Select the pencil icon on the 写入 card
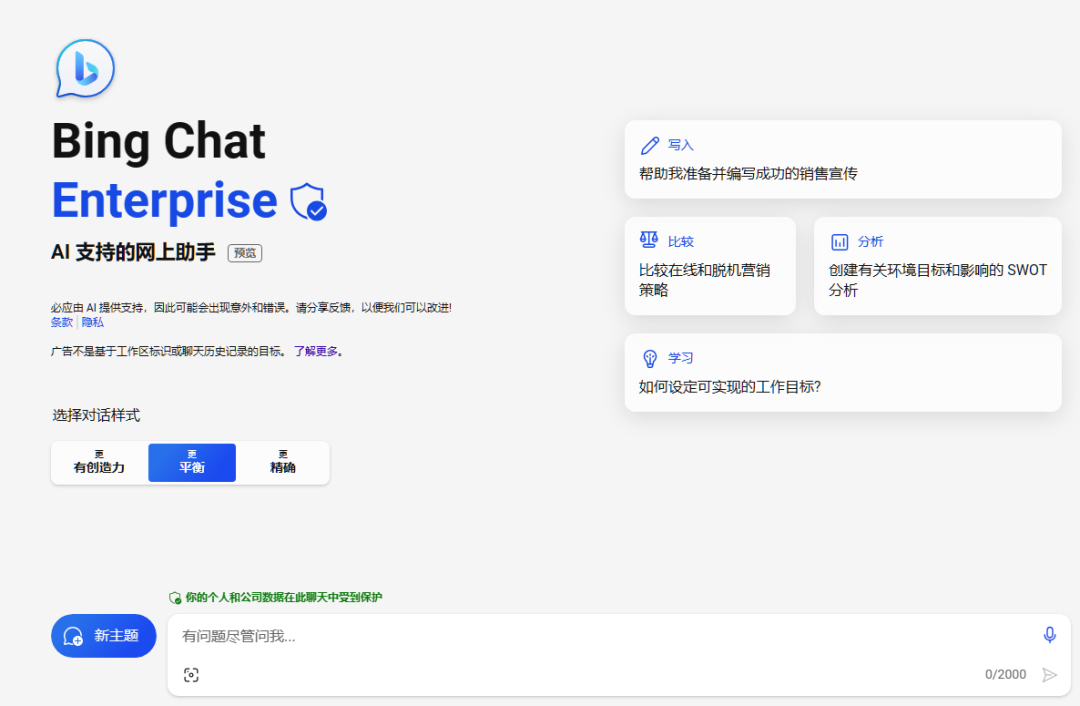This screenshot has height=706, width=1080. coord(651,144)
